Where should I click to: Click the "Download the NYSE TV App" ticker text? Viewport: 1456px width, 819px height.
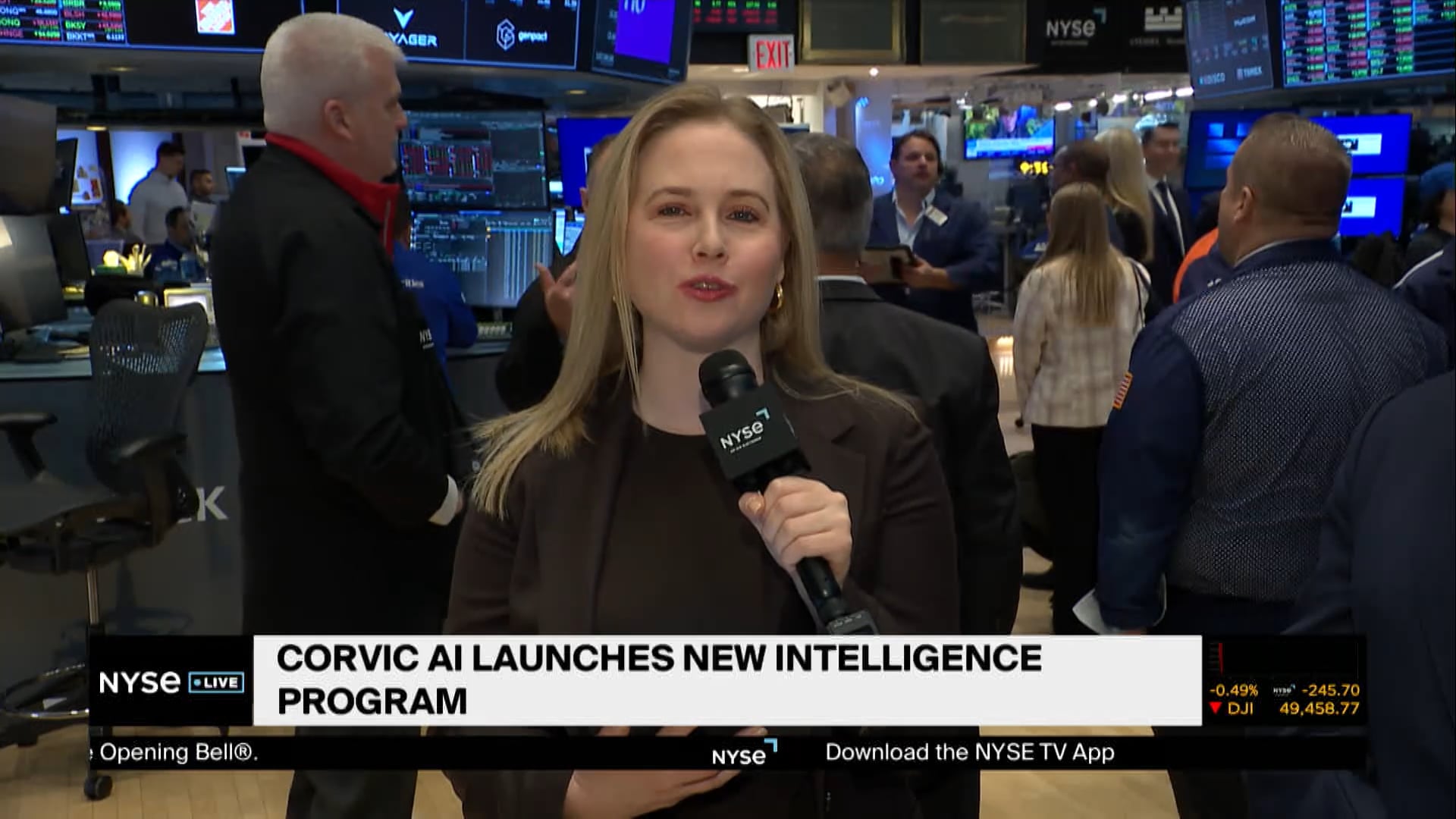pyautogui.click(x=970, y=752)
